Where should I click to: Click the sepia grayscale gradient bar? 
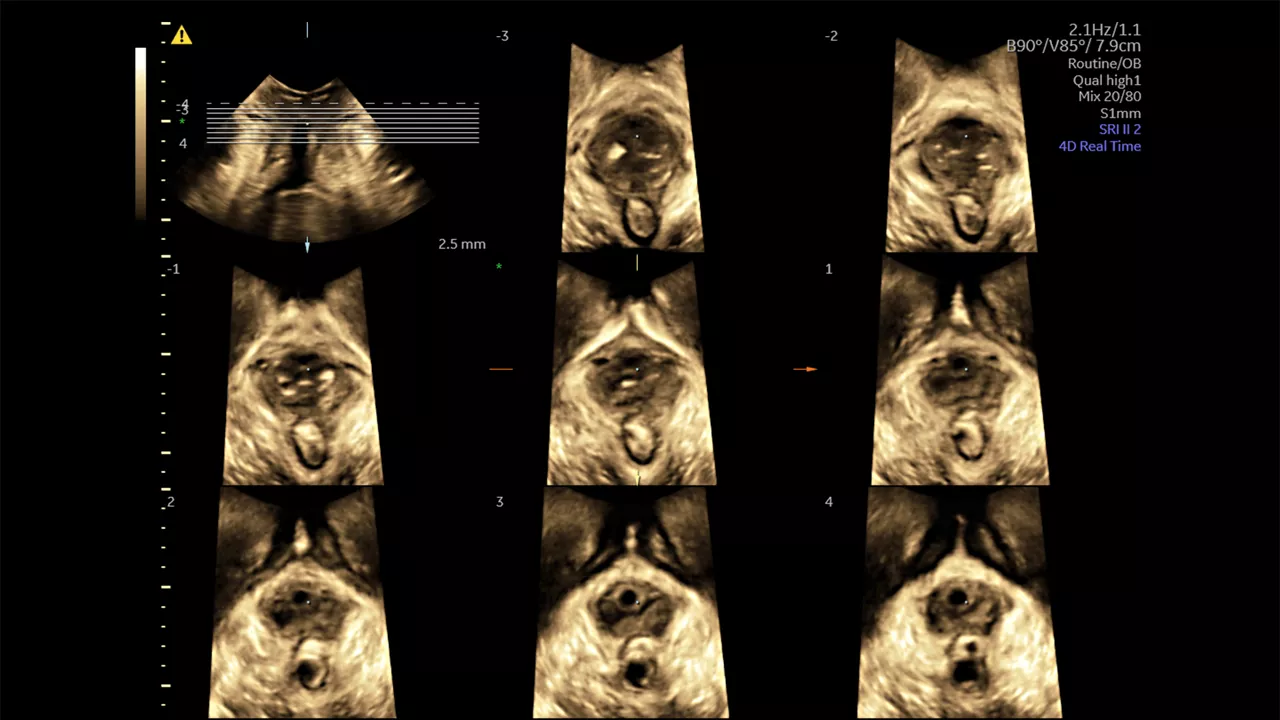[x=140, y=133]
